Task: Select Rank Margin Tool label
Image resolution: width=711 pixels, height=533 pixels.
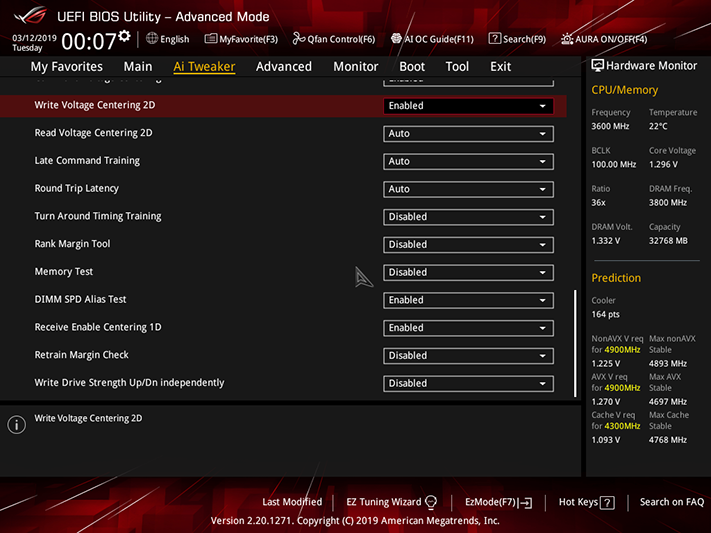Action: pyautogui.click(x=73, y=244)
